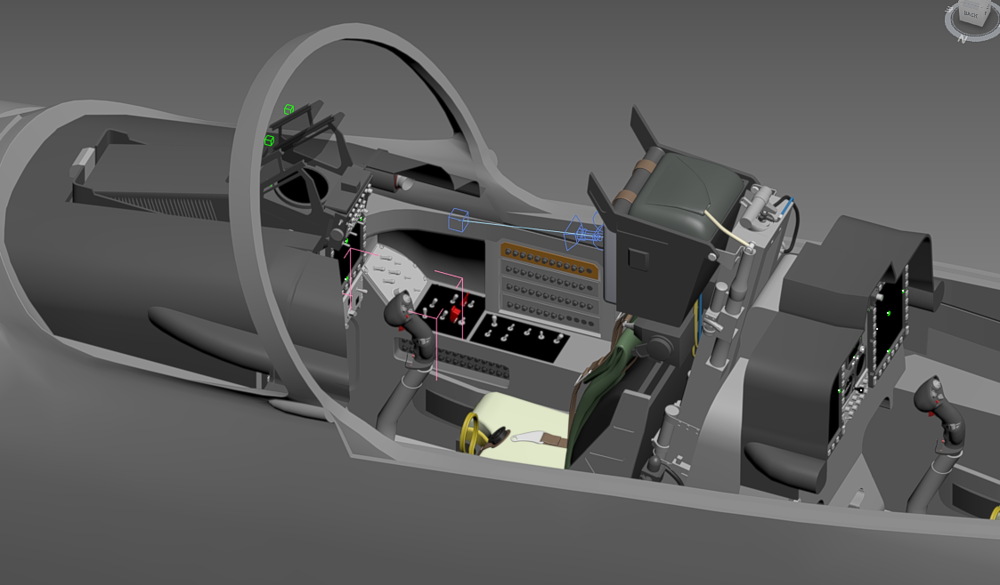Select the lower green helper box on the HUD
The width and height of the screenshot is (1000, 585).
click(x=269, y=140)
